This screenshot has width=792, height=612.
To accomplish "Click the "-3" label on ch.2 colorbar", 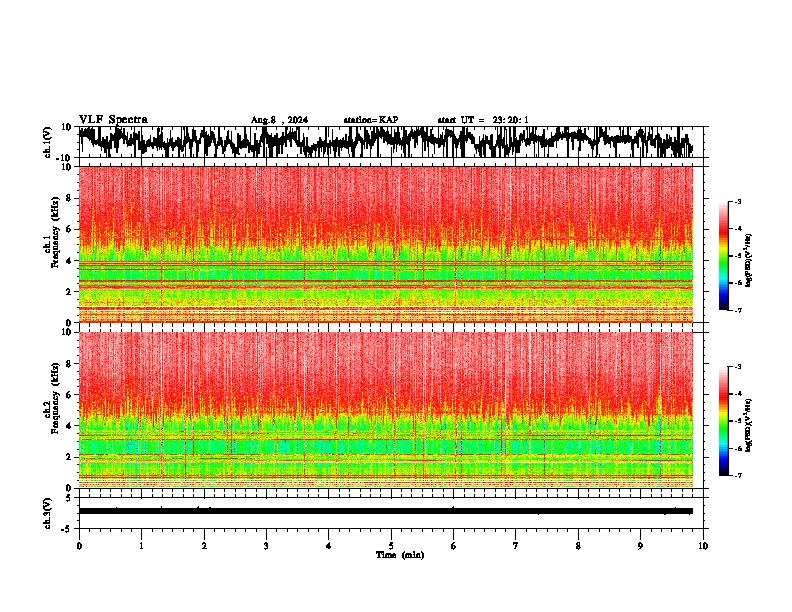I will click(x=738, y=367).
